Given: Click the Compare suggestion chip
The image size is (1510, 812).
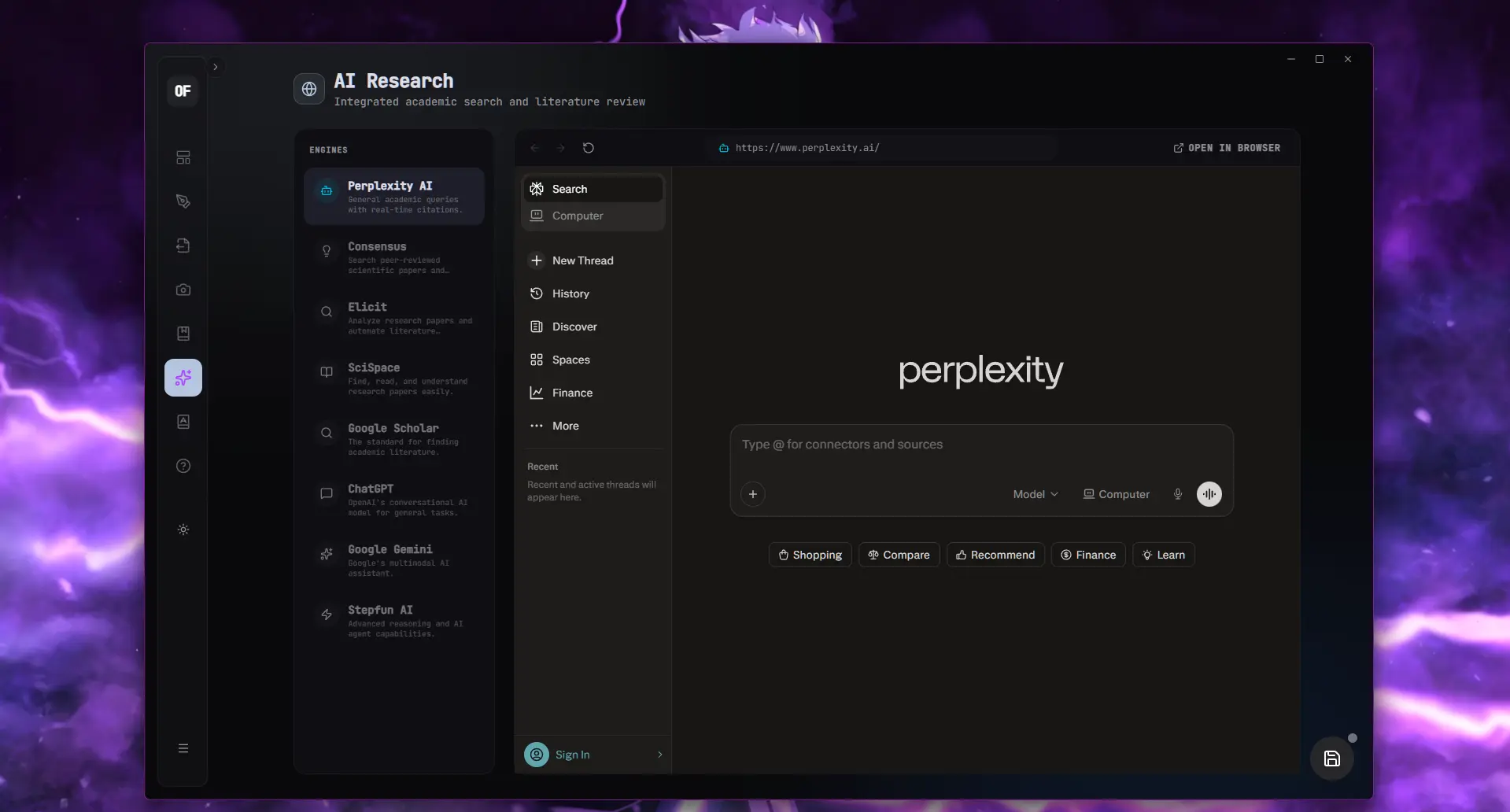Looking at the screenshot, I should 899,555.
